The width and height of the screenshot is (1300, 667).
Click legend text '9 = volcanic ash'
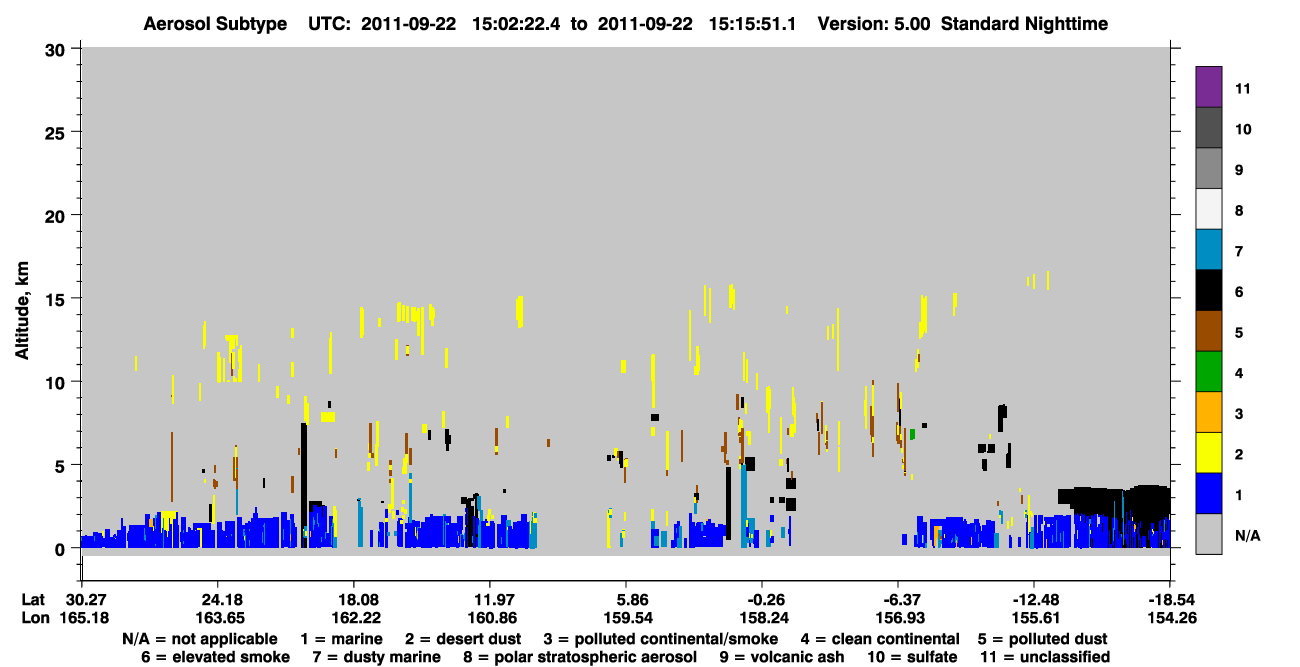point(783,657)
